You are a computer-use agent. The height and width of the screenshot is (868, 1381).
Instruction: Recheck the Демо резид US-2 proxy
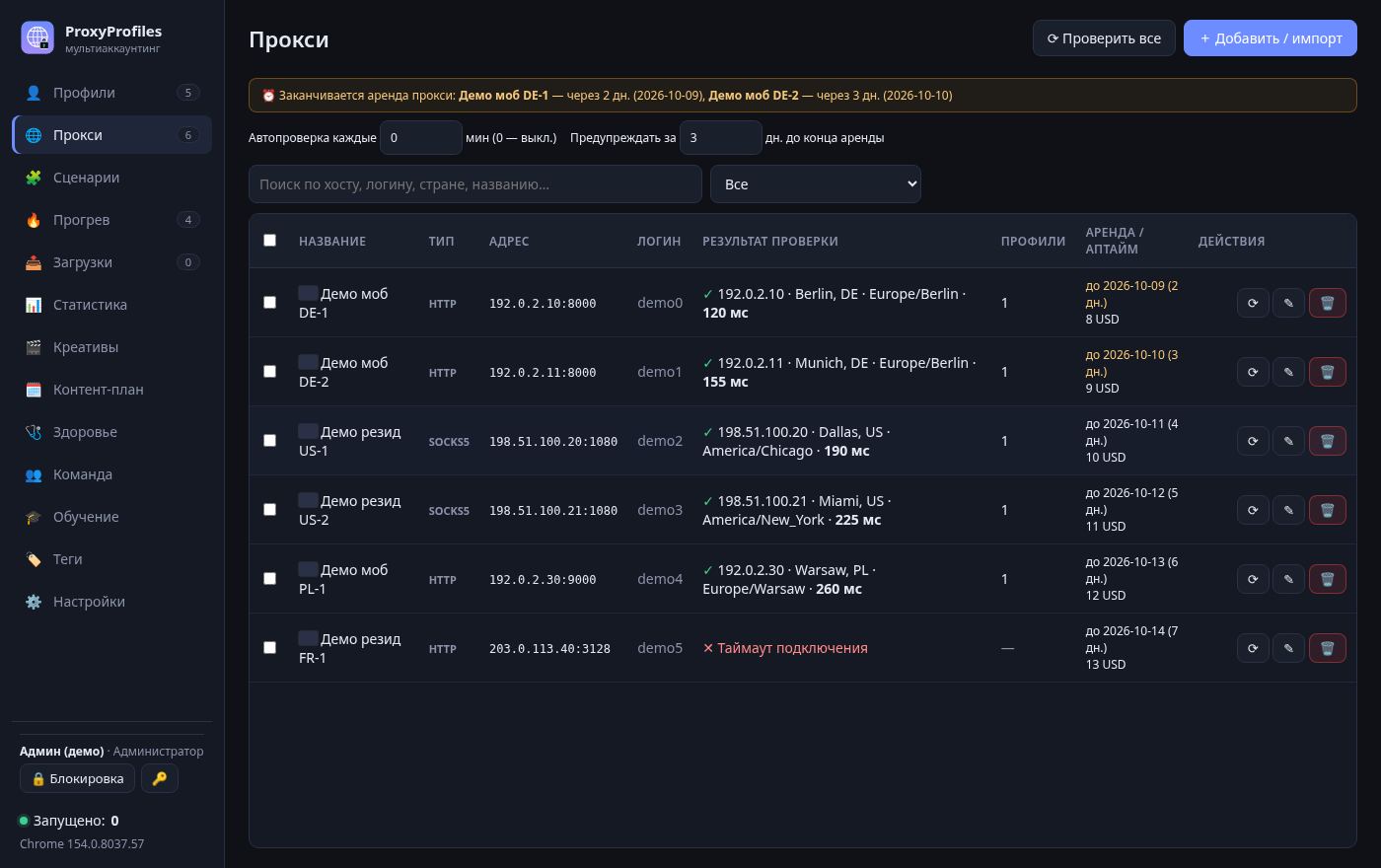pyautogui.click(x=1253, y=510)
